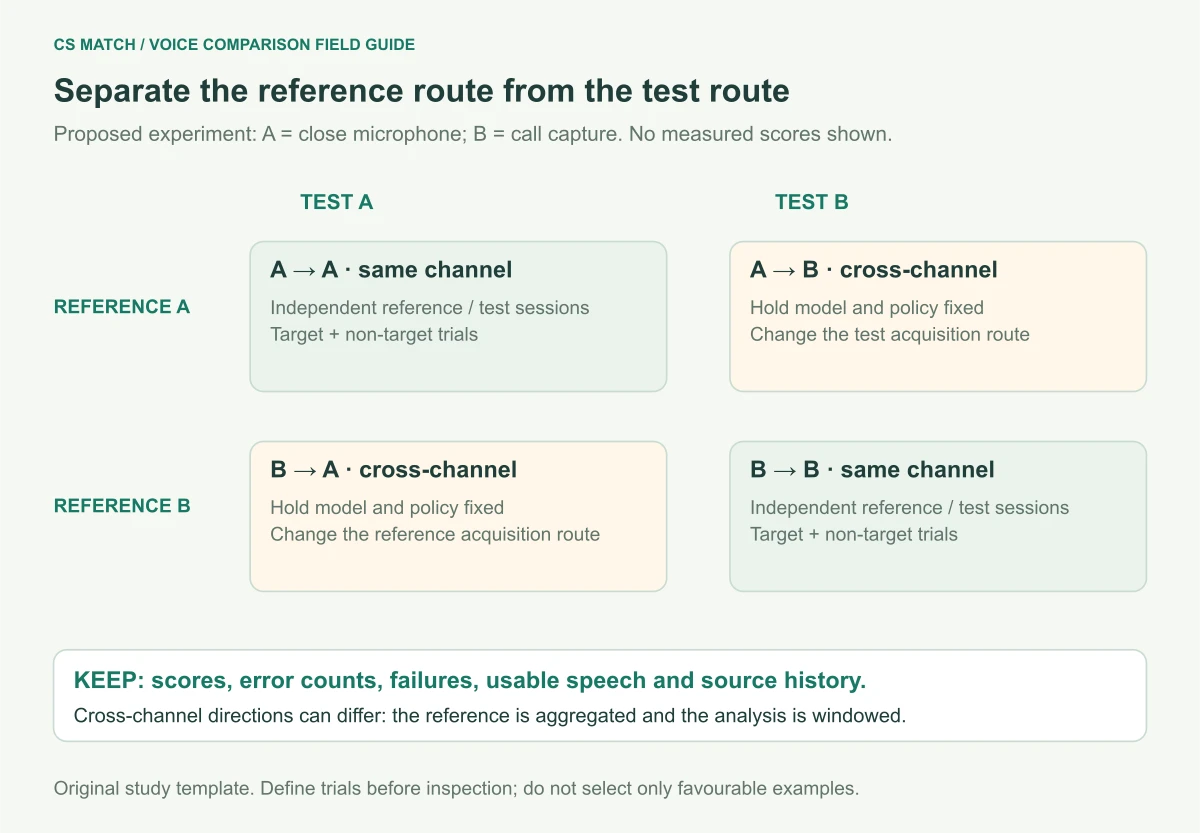Click the 'Cross-channel directions can differ' sentence
The width and height of the screenshot is (1200, 833).
[x=490, y=716]
